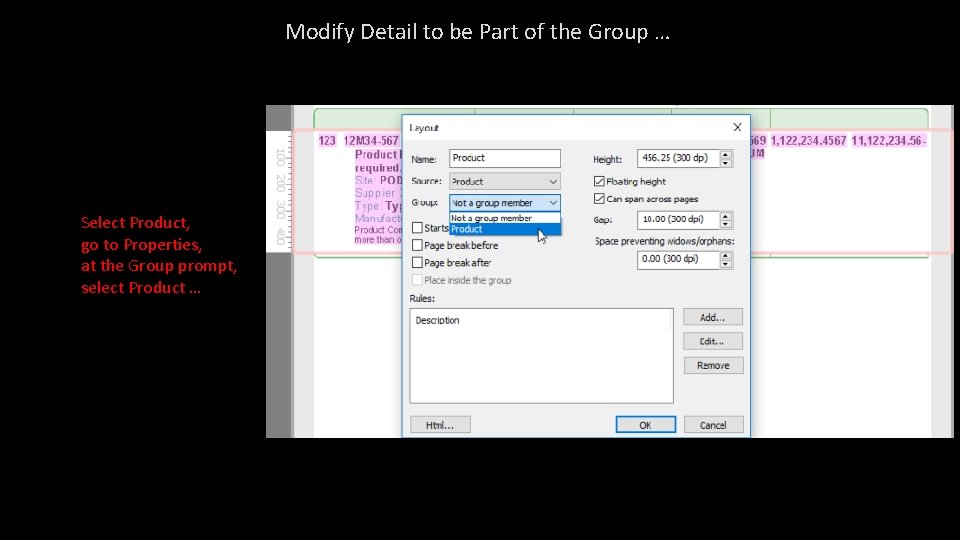Image resolution: width=960 pixels, height=540 pixels.
Task: Decrease Height with the down arrow
Action: [x=726, y=162]
